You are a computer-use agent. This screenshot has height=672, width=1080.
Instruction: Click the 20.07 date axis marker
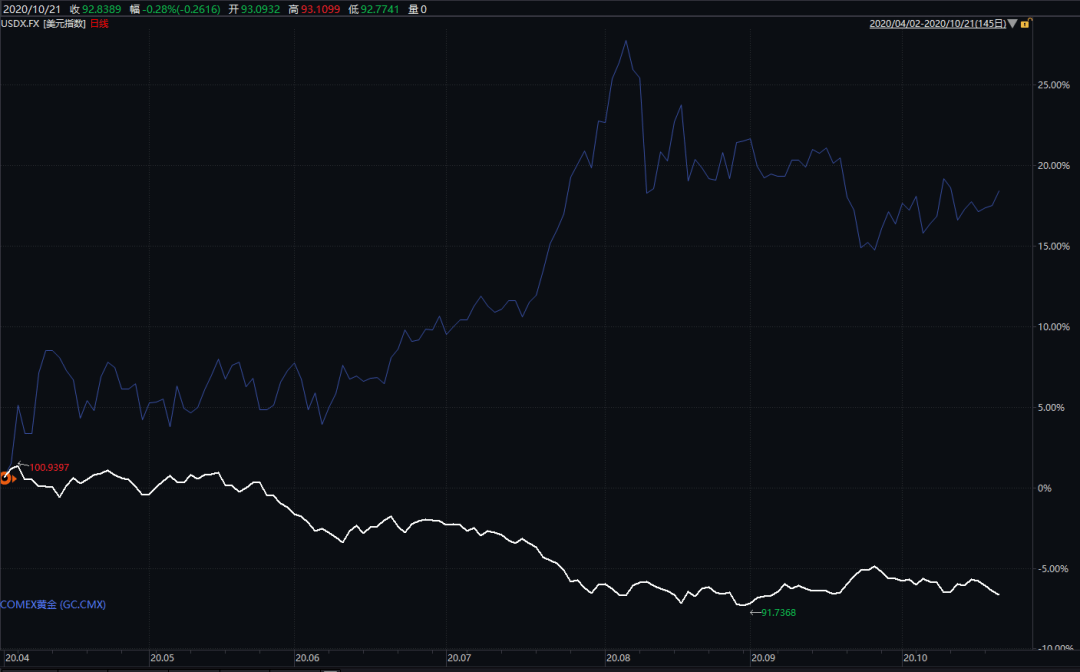459,658
